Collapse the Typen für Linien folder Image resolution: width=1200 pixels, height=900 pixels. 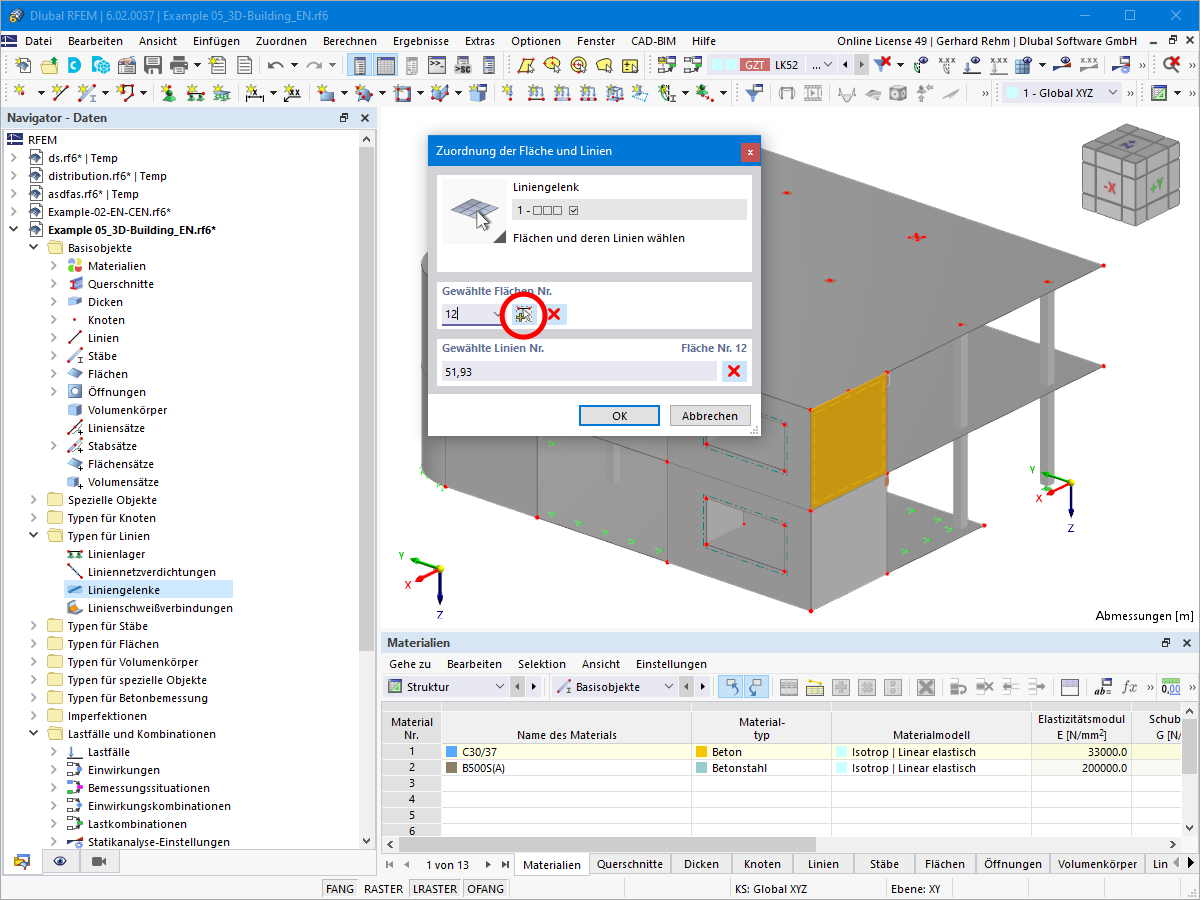tap(34, 536)
